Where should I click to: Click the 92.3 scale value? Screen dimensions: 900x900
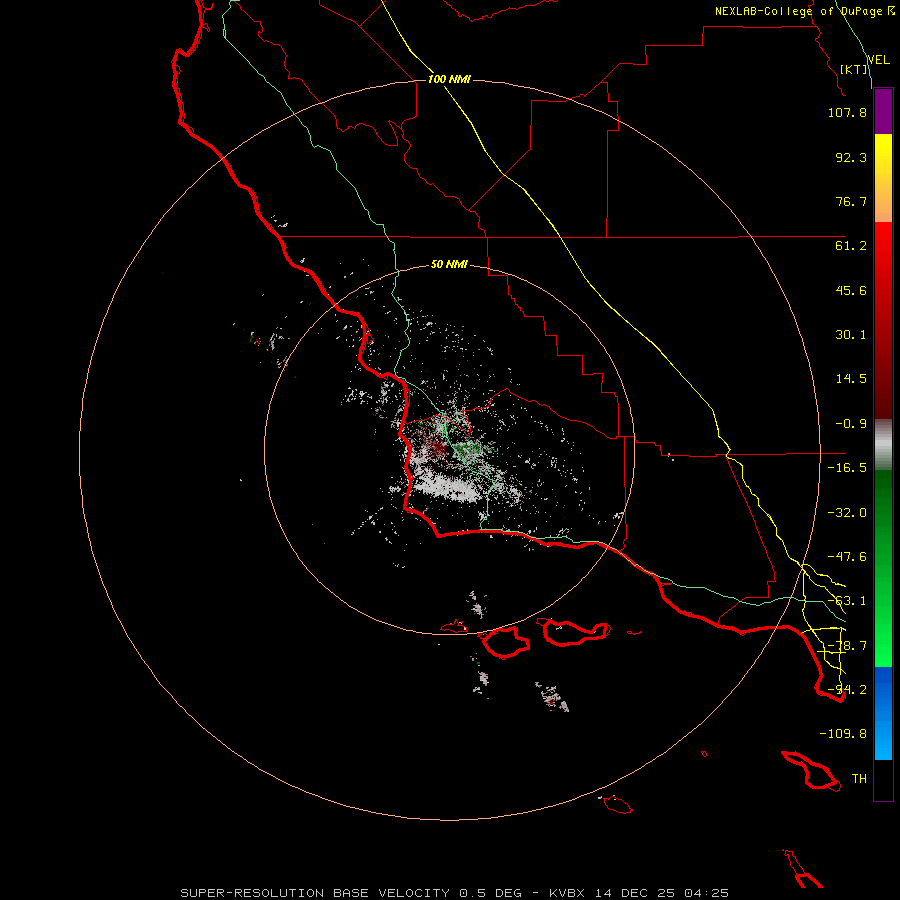851,157
